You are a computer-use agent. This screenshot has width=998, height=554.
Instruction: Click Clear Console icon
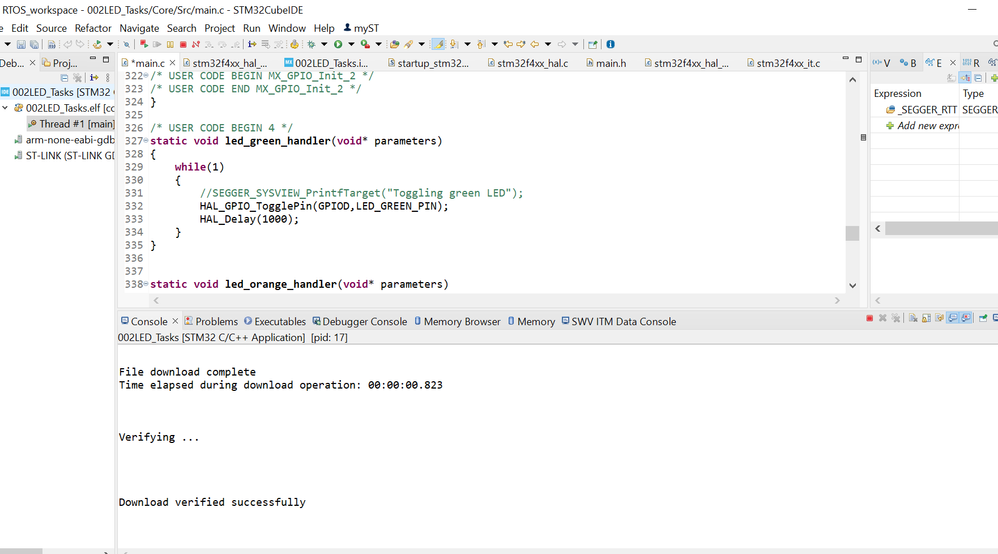tap(912, 318)
